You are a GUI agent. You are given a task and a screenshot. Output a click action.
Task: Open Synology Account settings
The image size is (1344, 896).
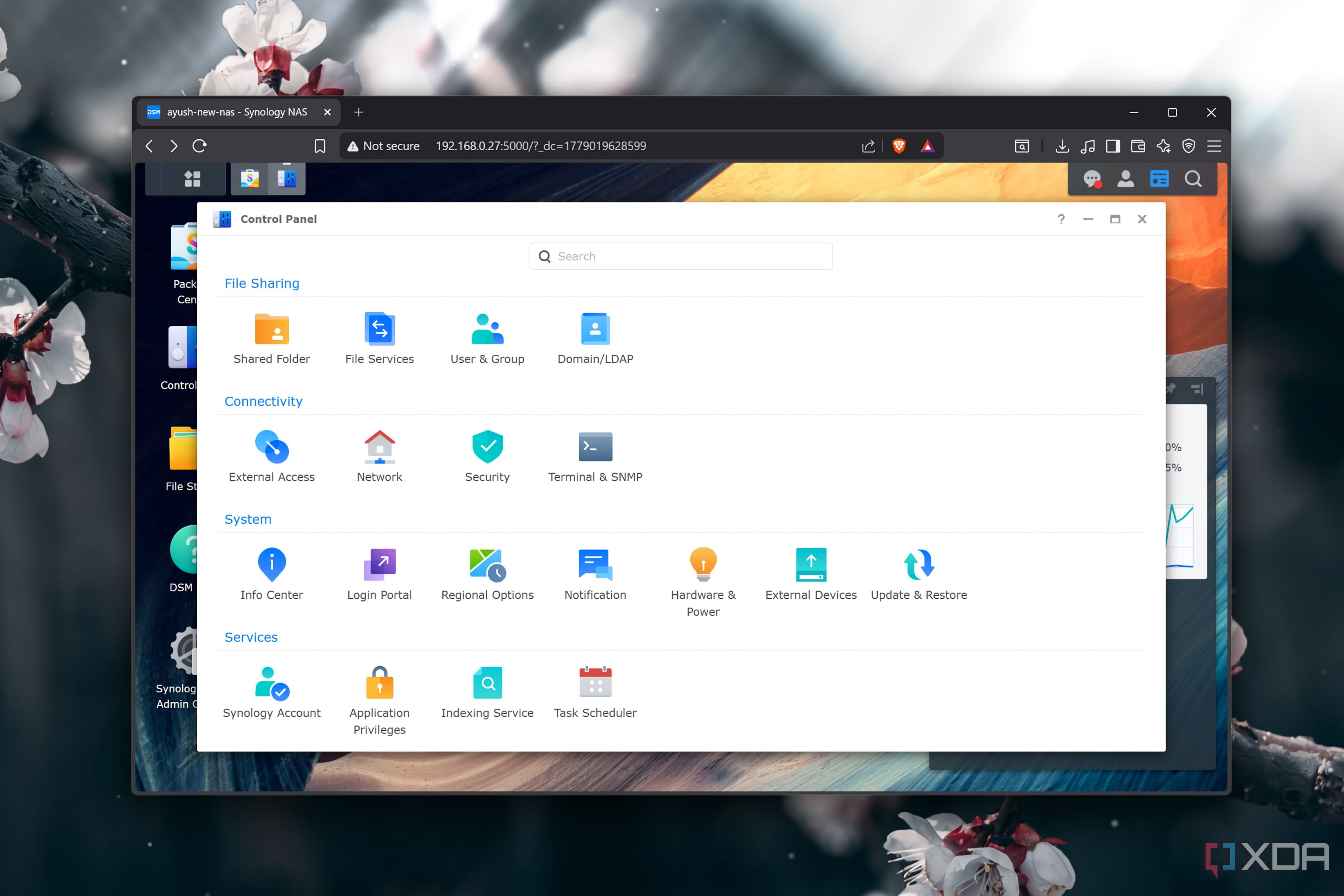[x=271, y=693]
